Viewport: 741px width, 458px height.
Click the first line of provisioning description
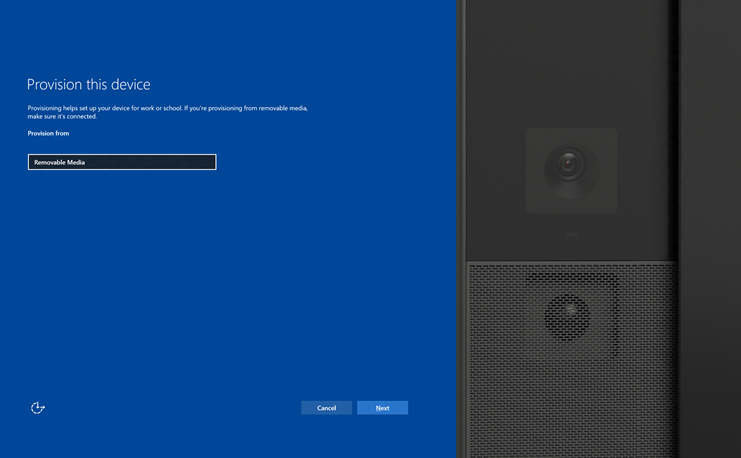tap(167, 107)
